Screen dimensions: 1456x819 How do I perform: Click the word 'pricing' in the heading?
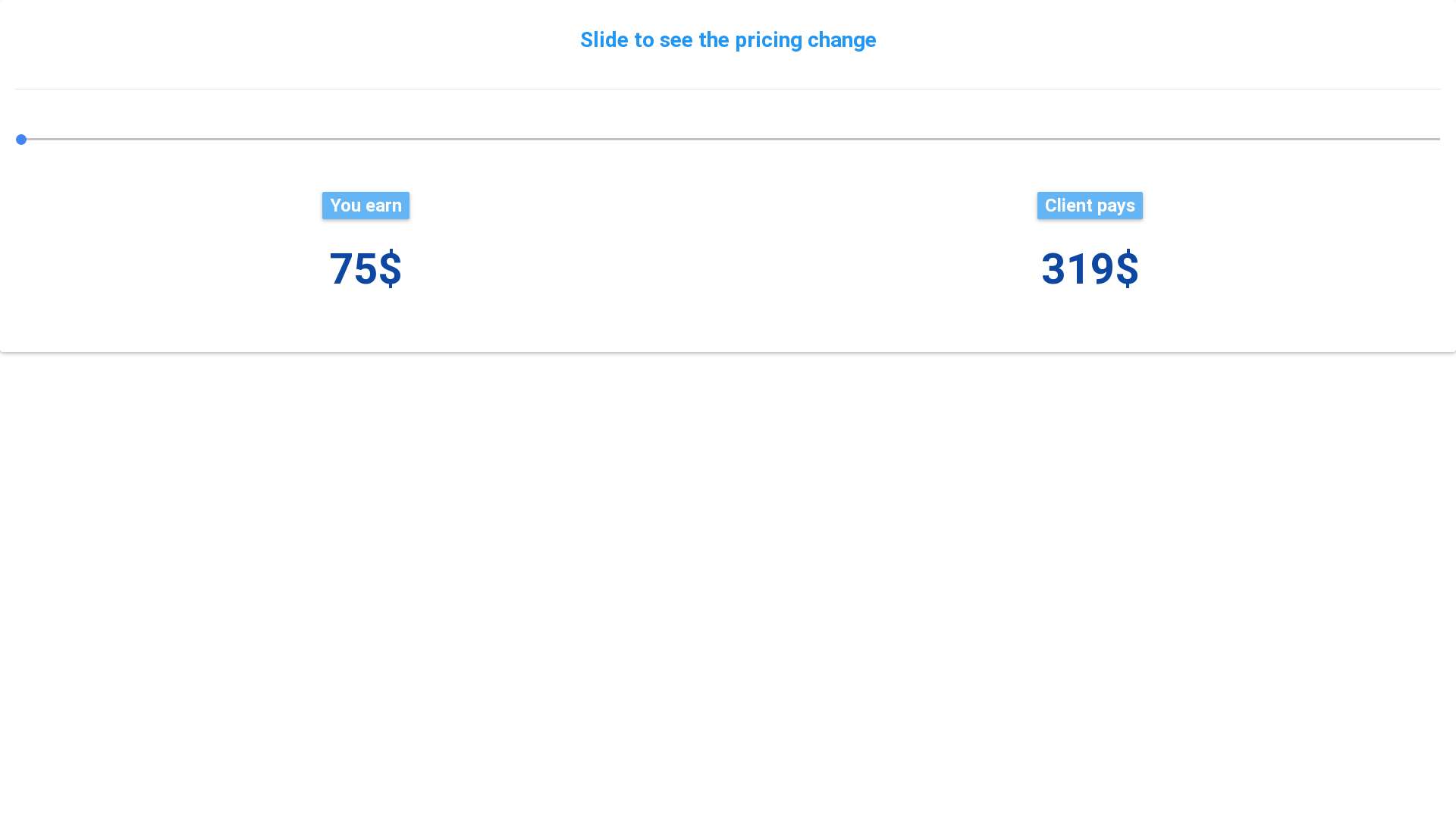pos(768,40)
